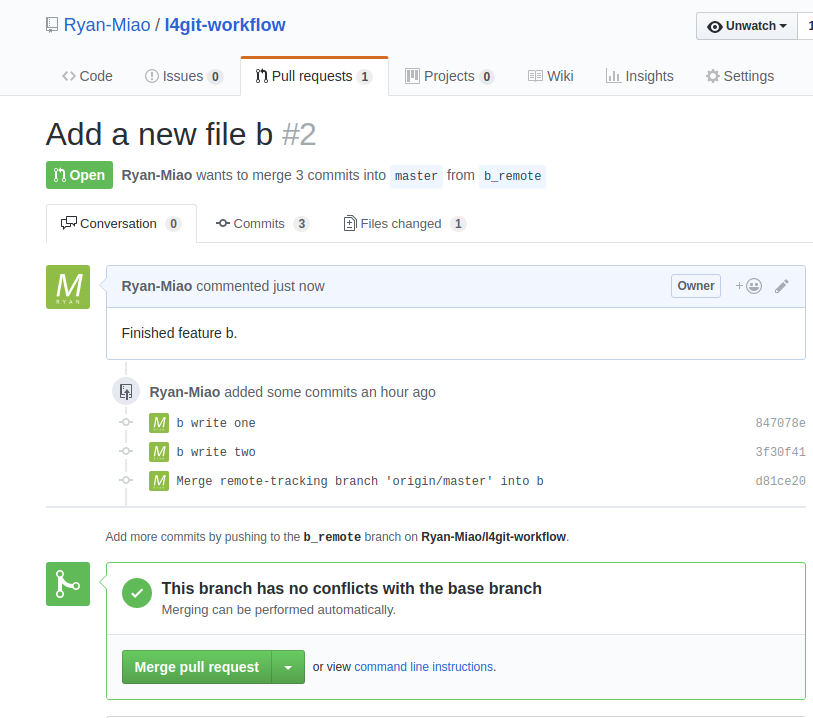Click the commit dot icon beside Merge commit

click(126, 480)
